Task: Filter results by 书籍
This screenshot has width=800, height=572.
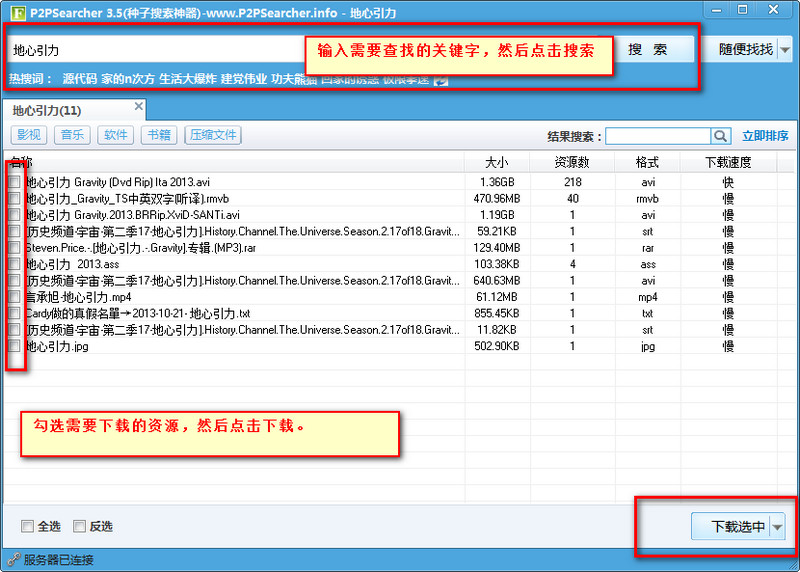Action: click(159, 135)
